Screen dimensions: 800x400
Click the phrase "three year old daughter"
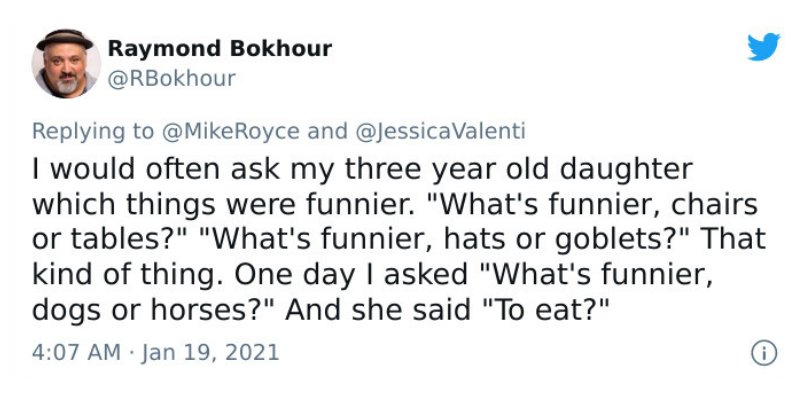[518, 170]
